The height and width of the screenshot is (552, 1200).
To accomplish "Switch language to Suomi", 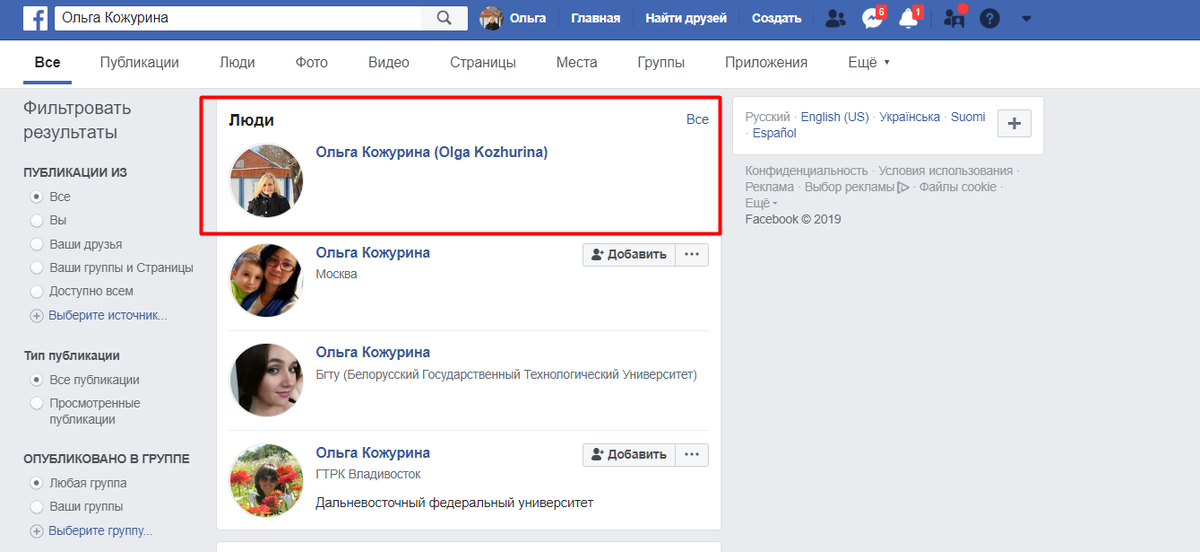I will click(x=968, y=117).
